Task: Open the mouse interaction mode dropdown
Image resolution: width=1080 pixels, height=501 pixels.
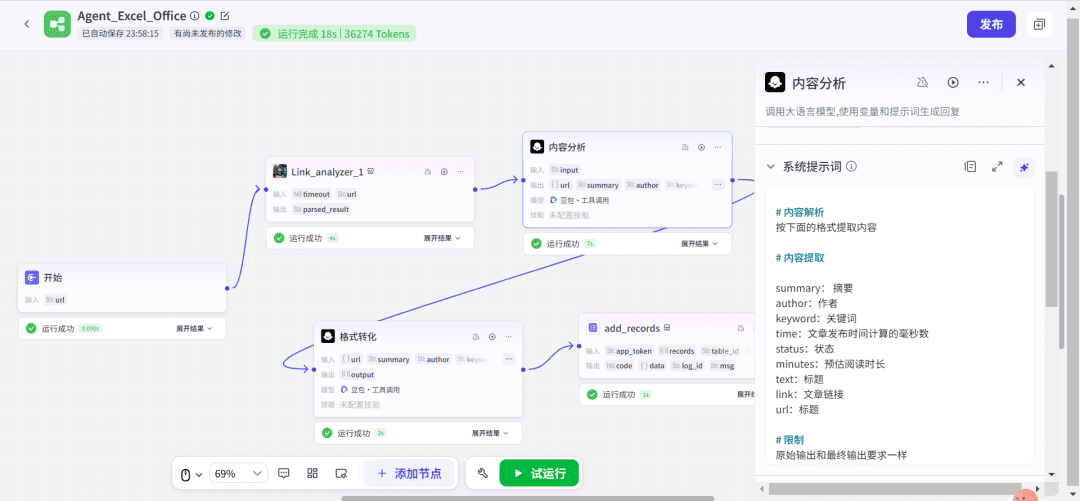Action: tap(190, 473)
